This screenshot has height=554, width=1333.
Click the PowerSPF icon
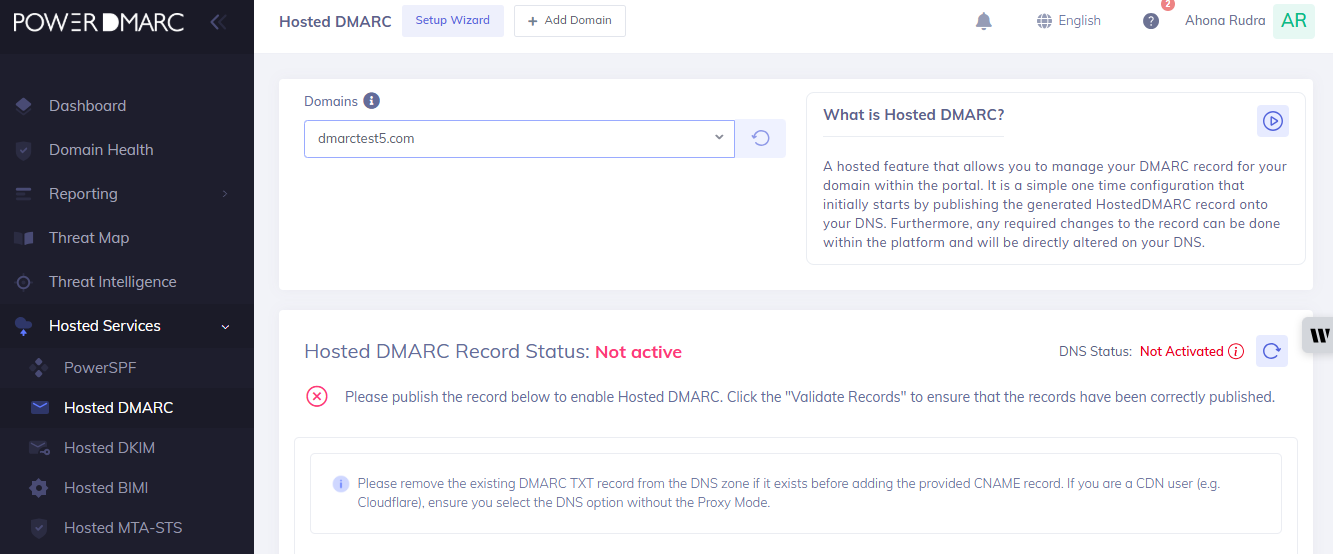(x=39, y=368)
